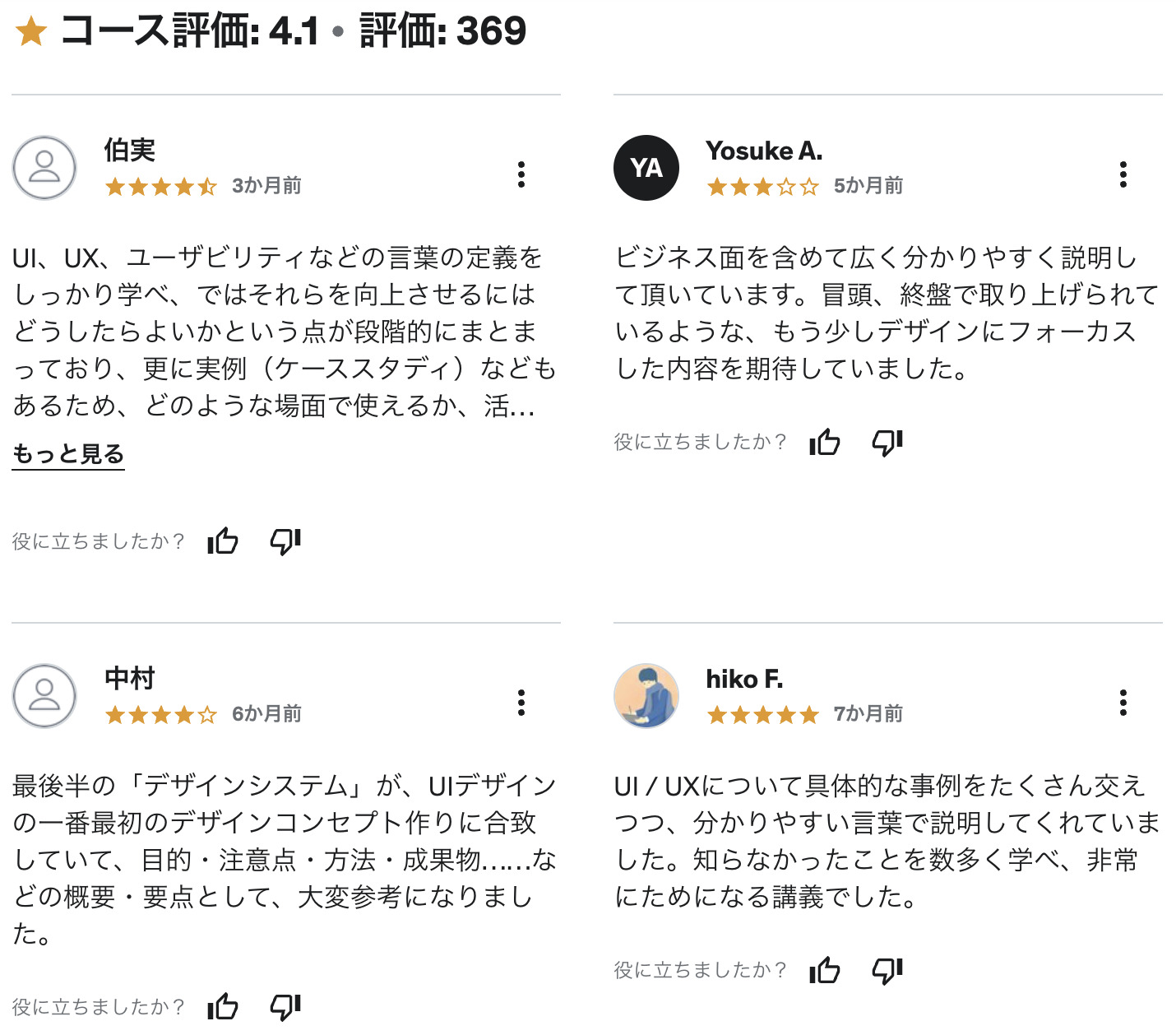Open the options menu on 伯実's review
This screenshot has height=1035, width=1176.
click(x=521, y=175)
